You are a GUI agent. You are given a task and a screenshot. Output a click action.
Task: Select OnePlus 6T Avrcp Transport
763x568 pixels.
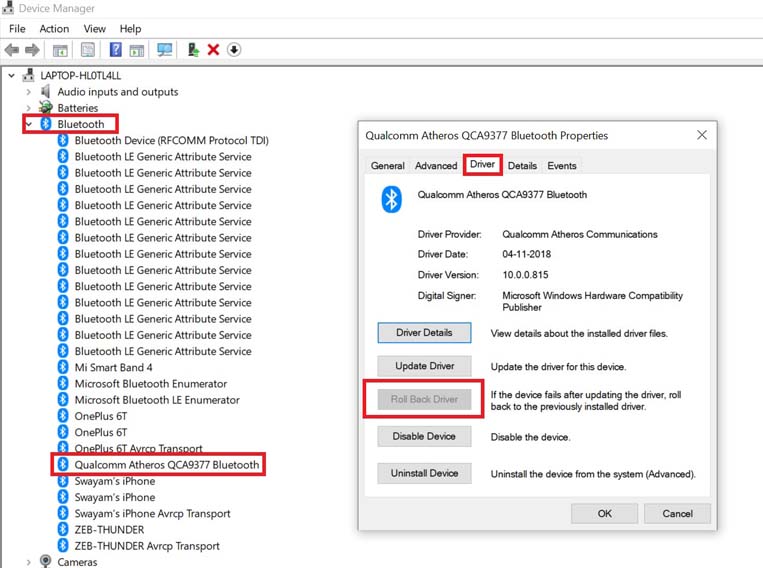(x=138, y=448)
